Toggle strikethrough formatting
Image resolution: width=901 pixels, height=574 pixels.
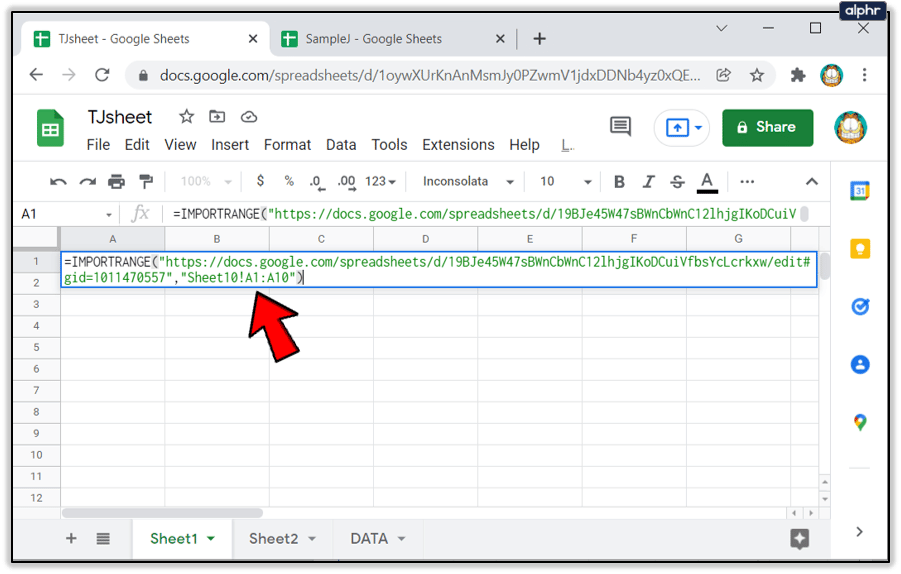(677, 182)
